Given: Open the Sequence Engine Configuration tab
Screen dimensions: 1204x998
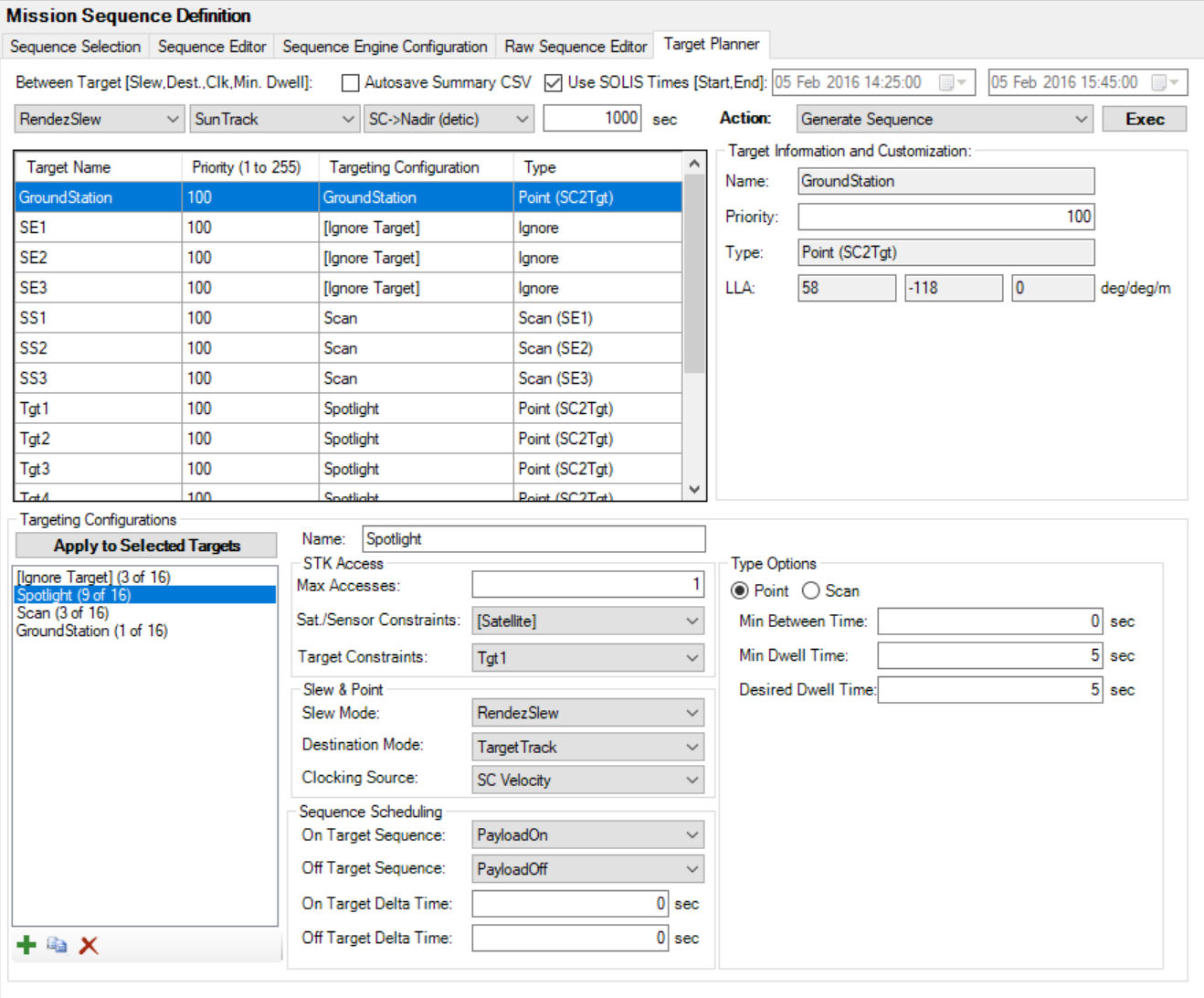Looking at the screenshot, I should (384, 46).
